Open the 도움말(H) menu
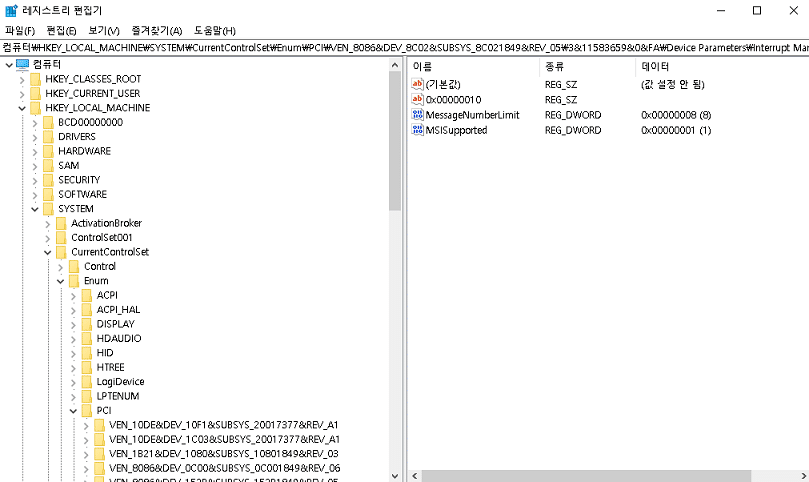809x482 pixels. coord(214,30)
